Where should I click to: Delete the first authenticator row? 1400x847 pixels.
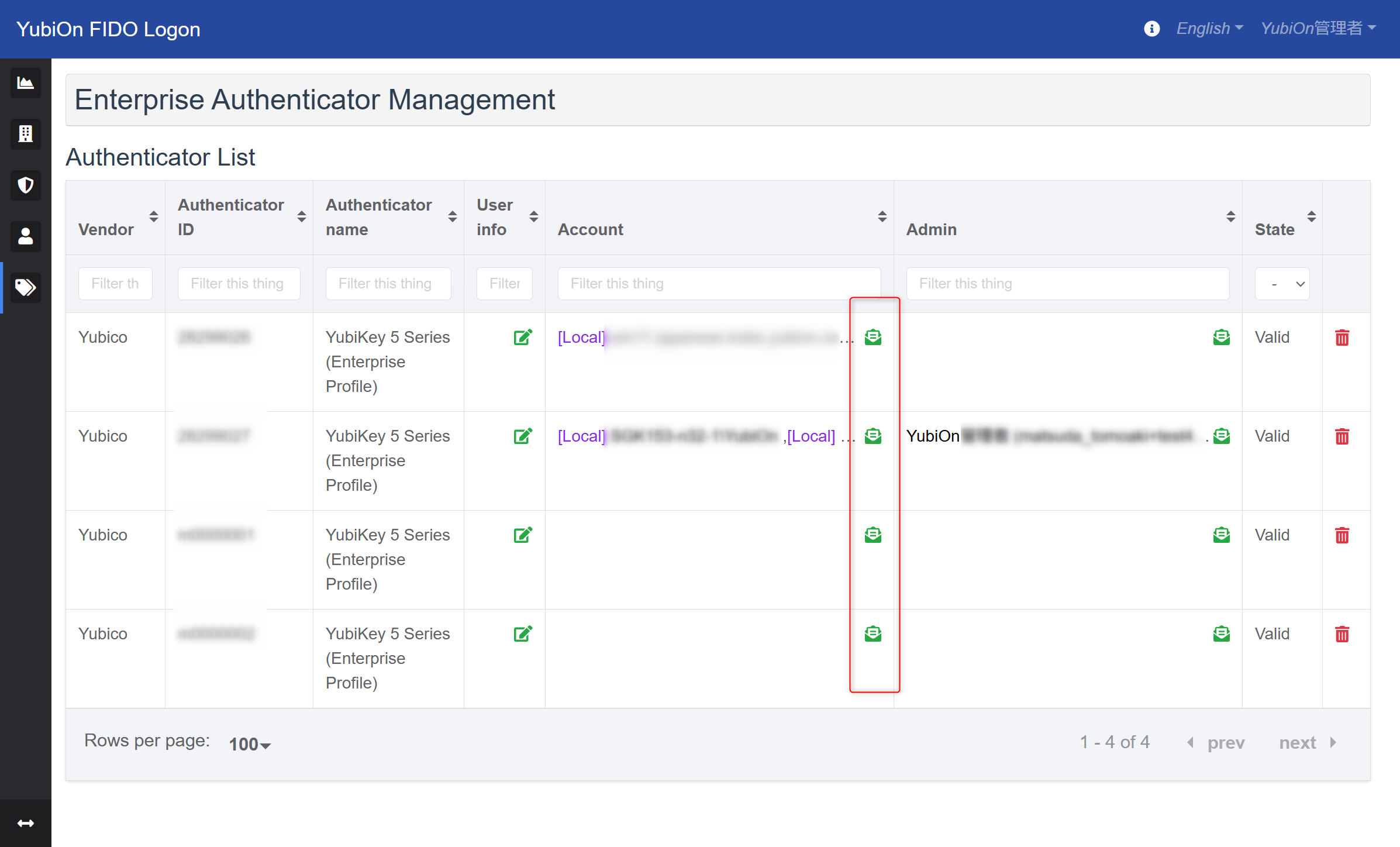(1342, 338)
